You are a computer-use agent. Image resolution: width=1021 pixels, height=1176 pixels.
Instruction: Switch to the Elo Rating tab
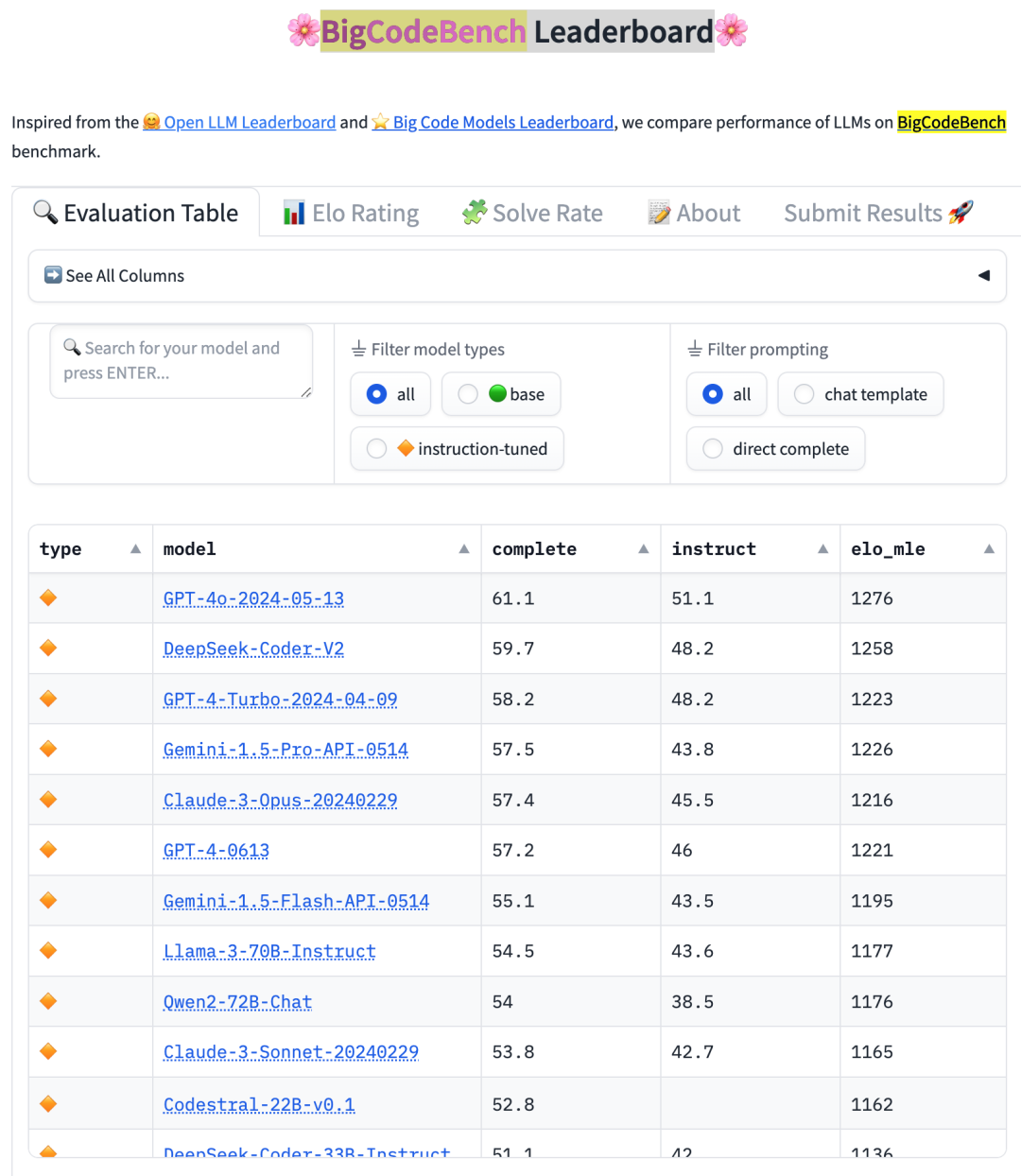click(x=352, y=213)
